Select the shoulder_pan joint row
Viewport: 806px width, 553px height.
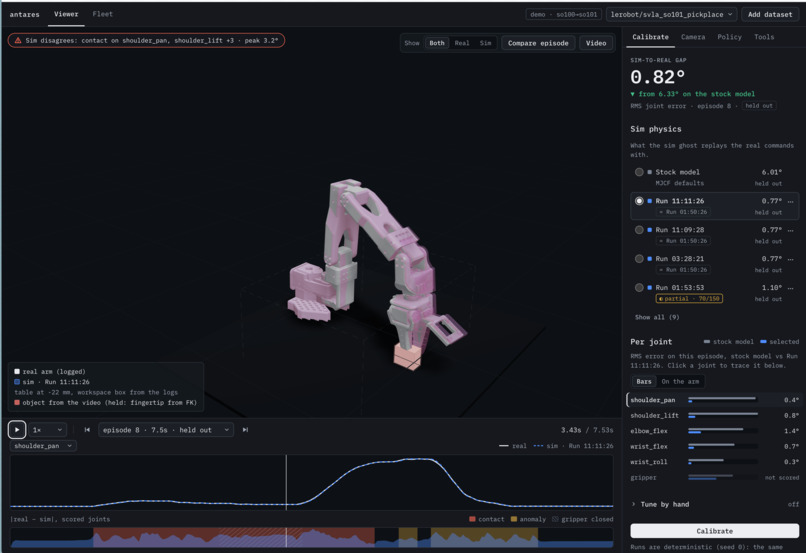713,400
